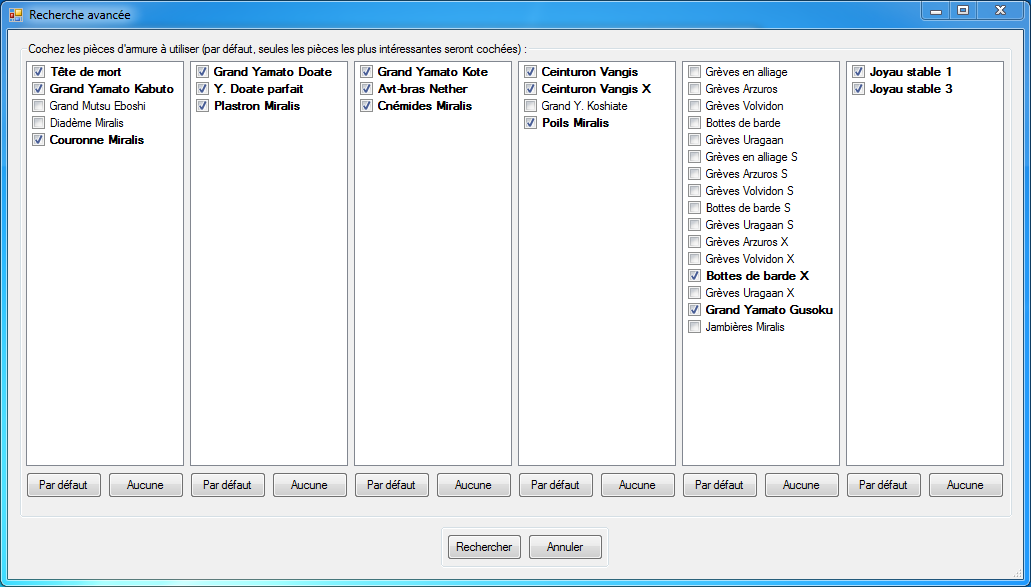
Task: Disable "Grand Yamato Gusoku"
Action: pyautogui.click(x=694, y=310)
